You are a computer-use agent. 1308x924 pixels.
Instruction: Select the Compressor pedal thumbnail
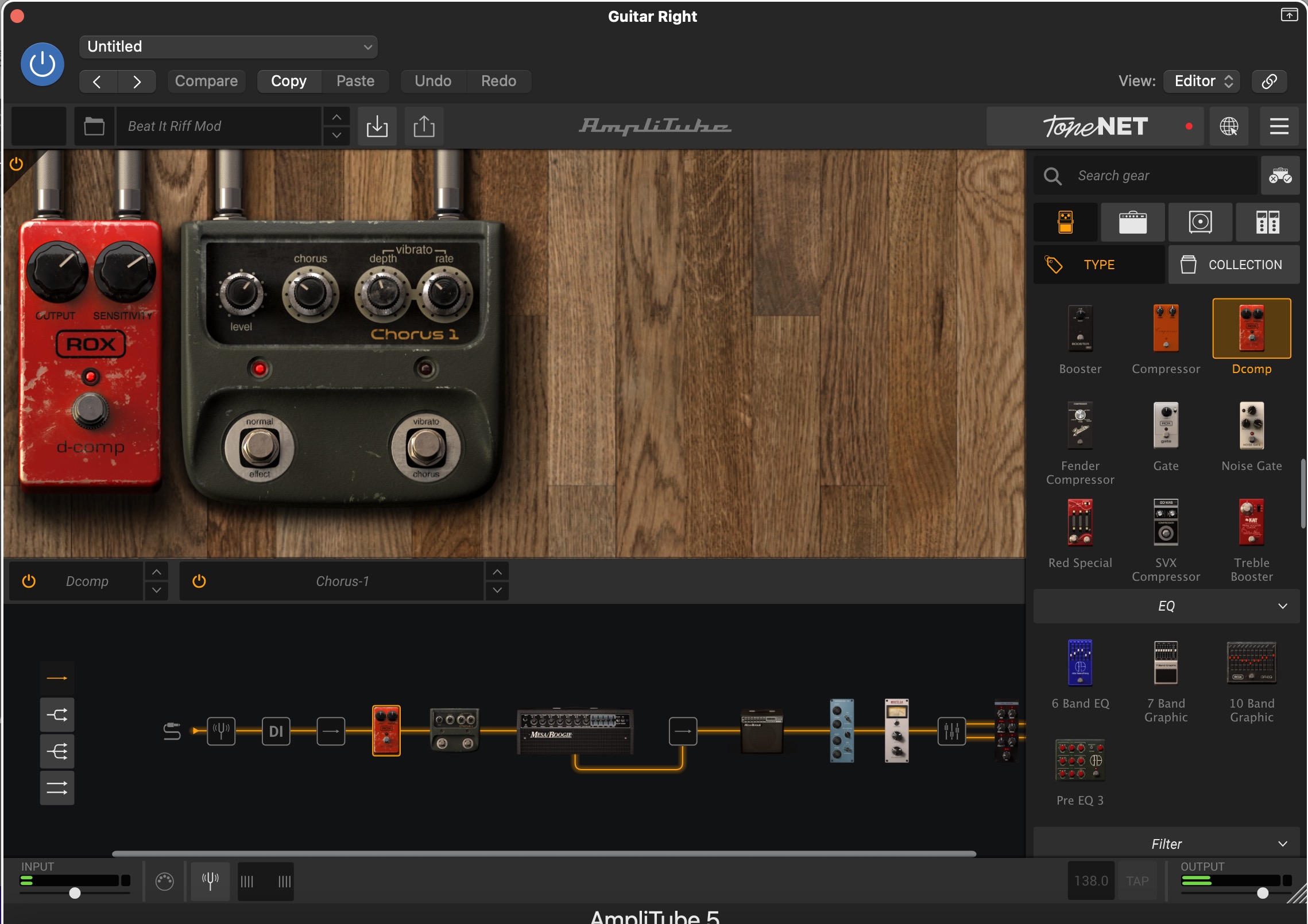click(1166, 328)
